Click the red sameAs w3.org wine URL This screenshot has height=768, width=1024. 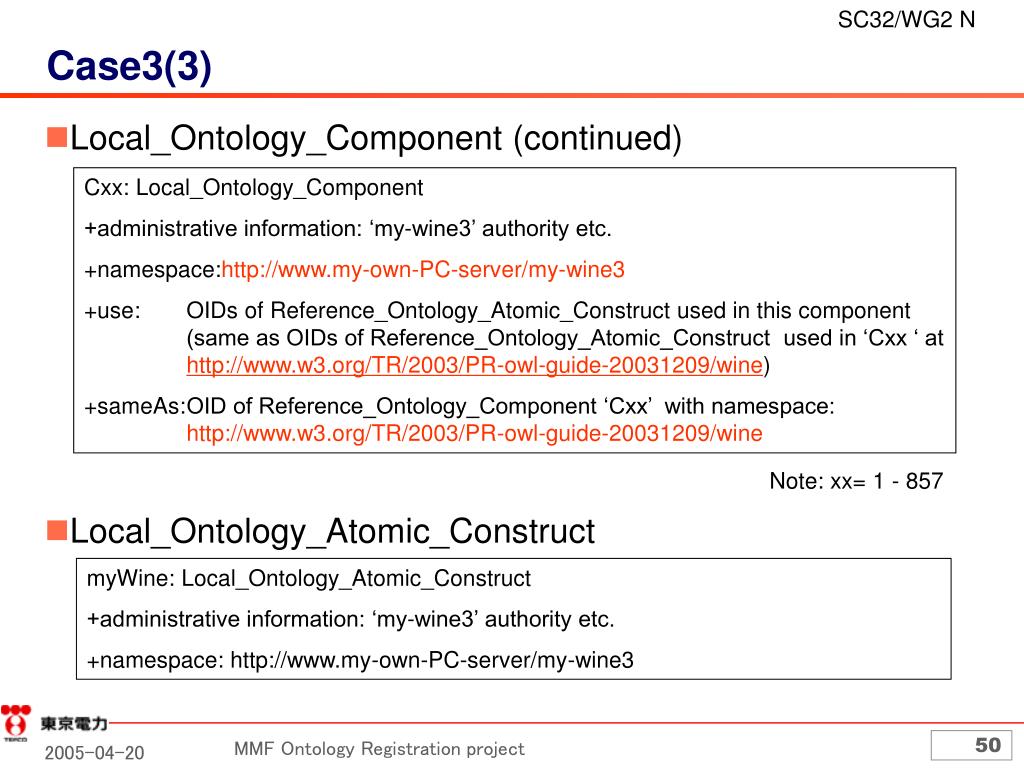[475, 434]
